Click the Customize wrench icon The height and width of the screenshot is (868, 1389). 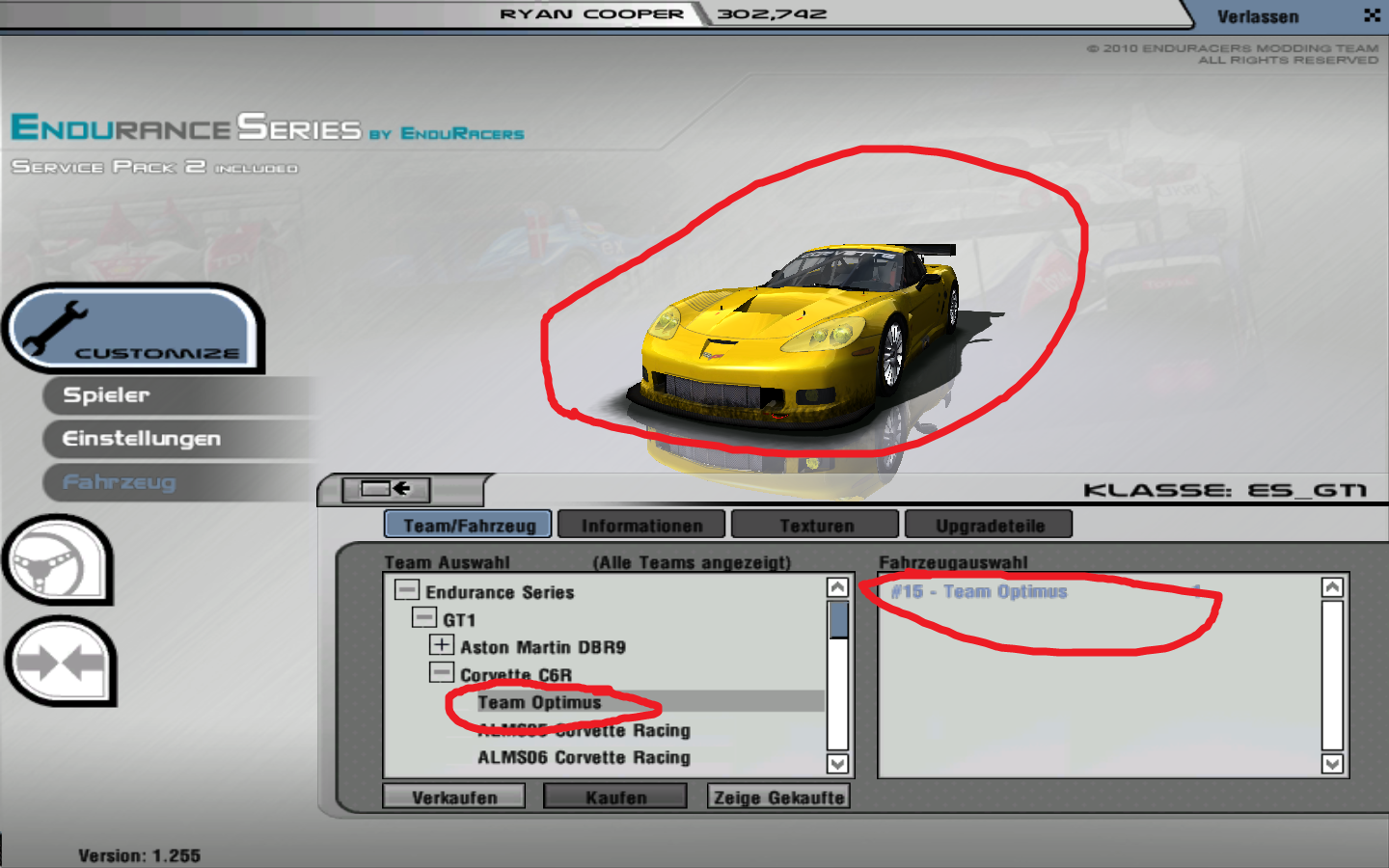(x=56, y=328)
